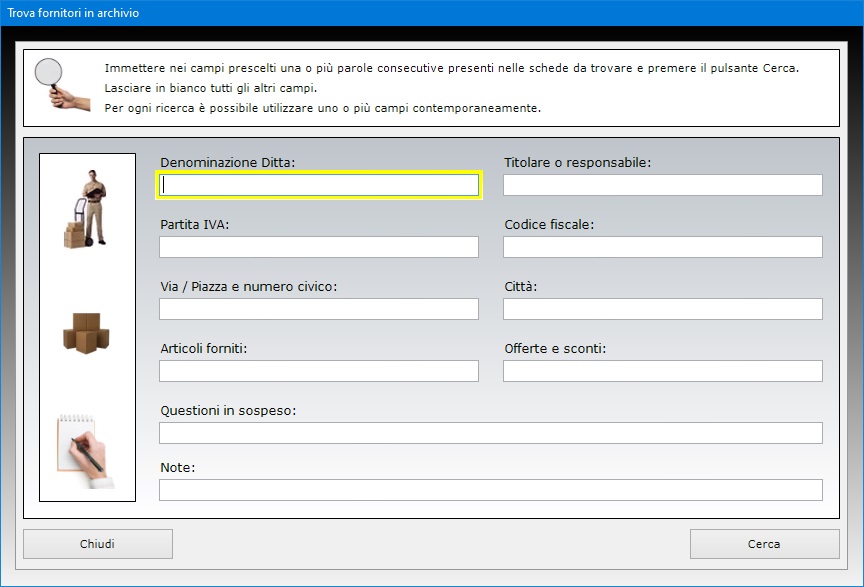Click the hand writing on notepad icon

(85, 451)
